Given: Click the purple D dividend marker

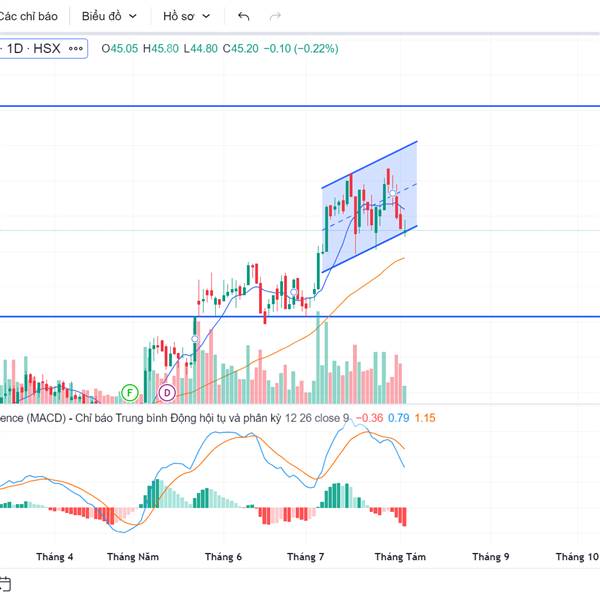Looking at the screenshot, I should 167,392.
